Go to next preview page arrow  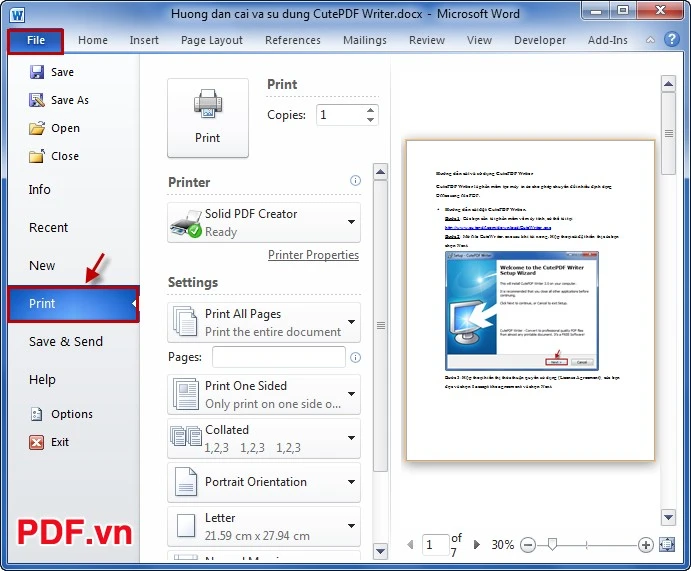click(x=476, y=545)
